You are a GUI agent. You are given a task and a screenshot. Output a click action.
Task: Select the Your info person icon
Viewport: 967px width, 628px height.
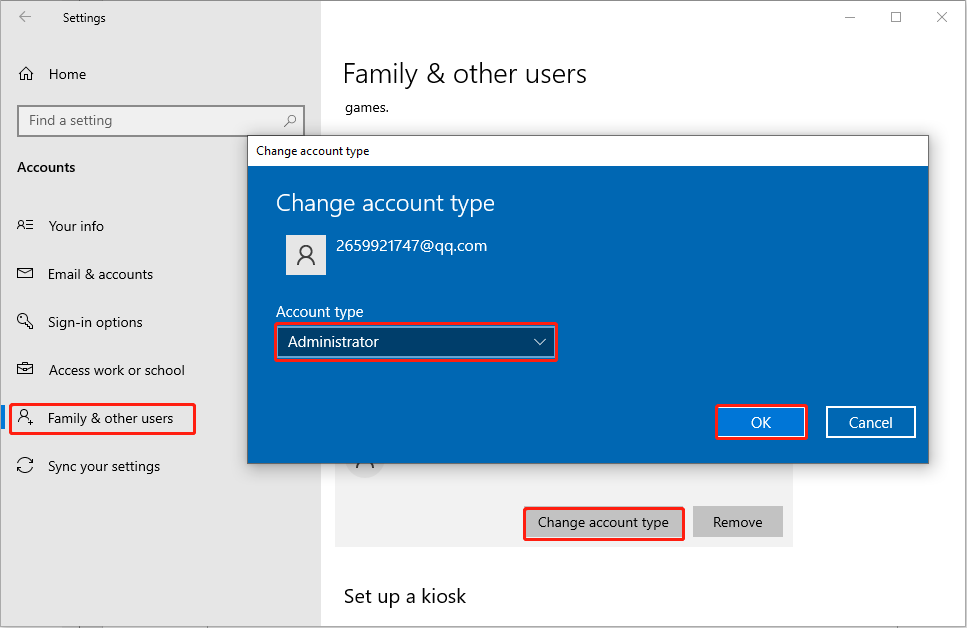(25, 226)
